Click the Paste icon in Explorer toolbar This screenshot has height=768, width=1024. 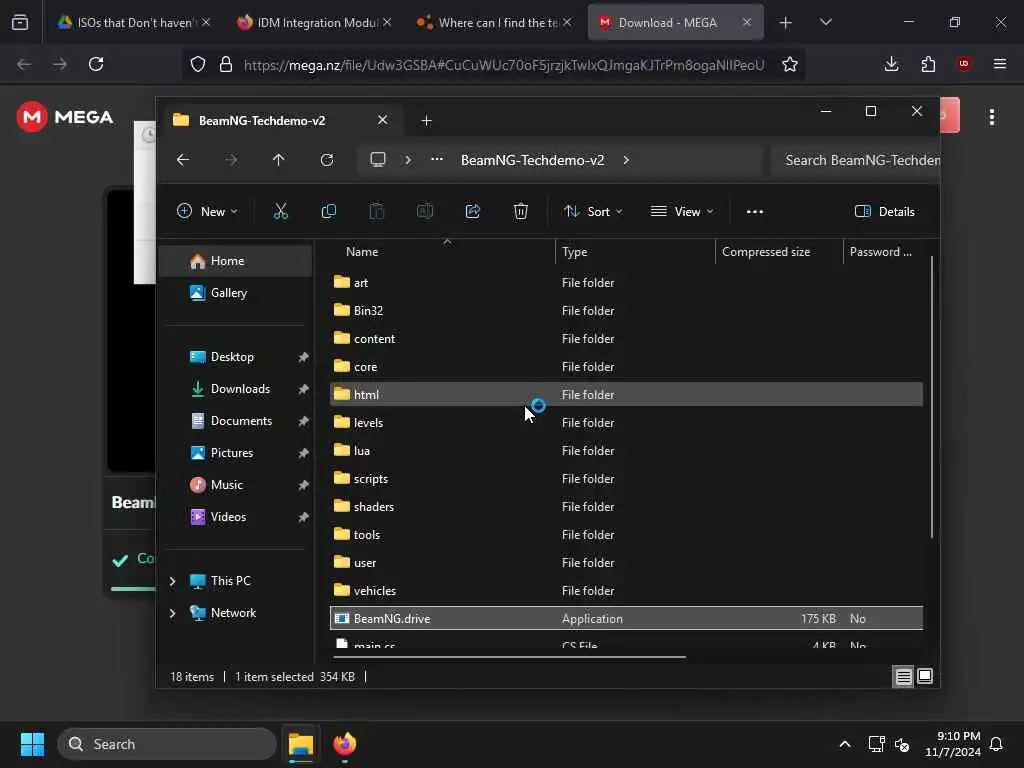377,211
